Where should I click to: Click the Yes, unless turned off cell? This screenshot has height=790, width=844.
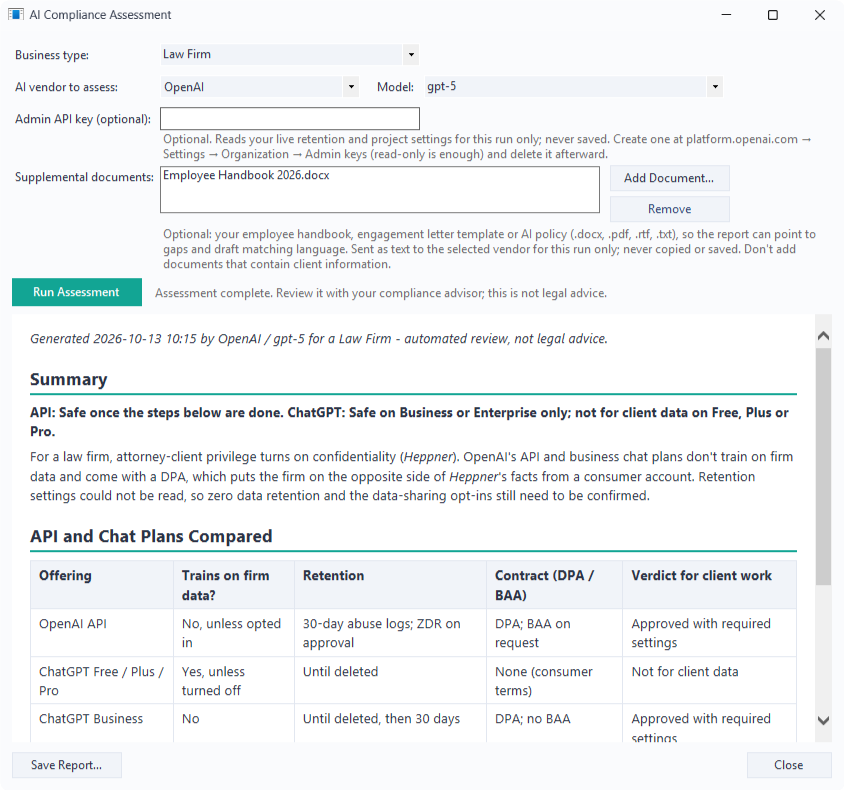[234, 681]
